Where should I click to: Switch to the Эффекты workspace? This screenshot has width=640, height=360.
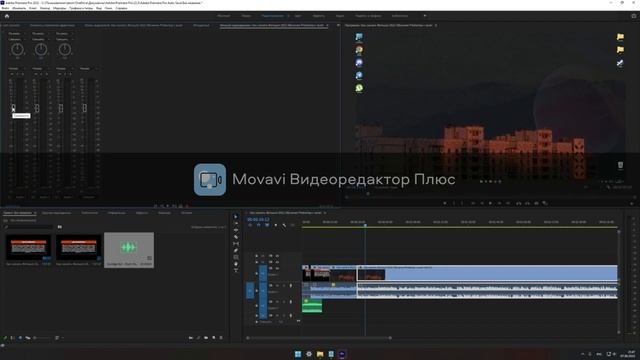[x=319, y=16]
